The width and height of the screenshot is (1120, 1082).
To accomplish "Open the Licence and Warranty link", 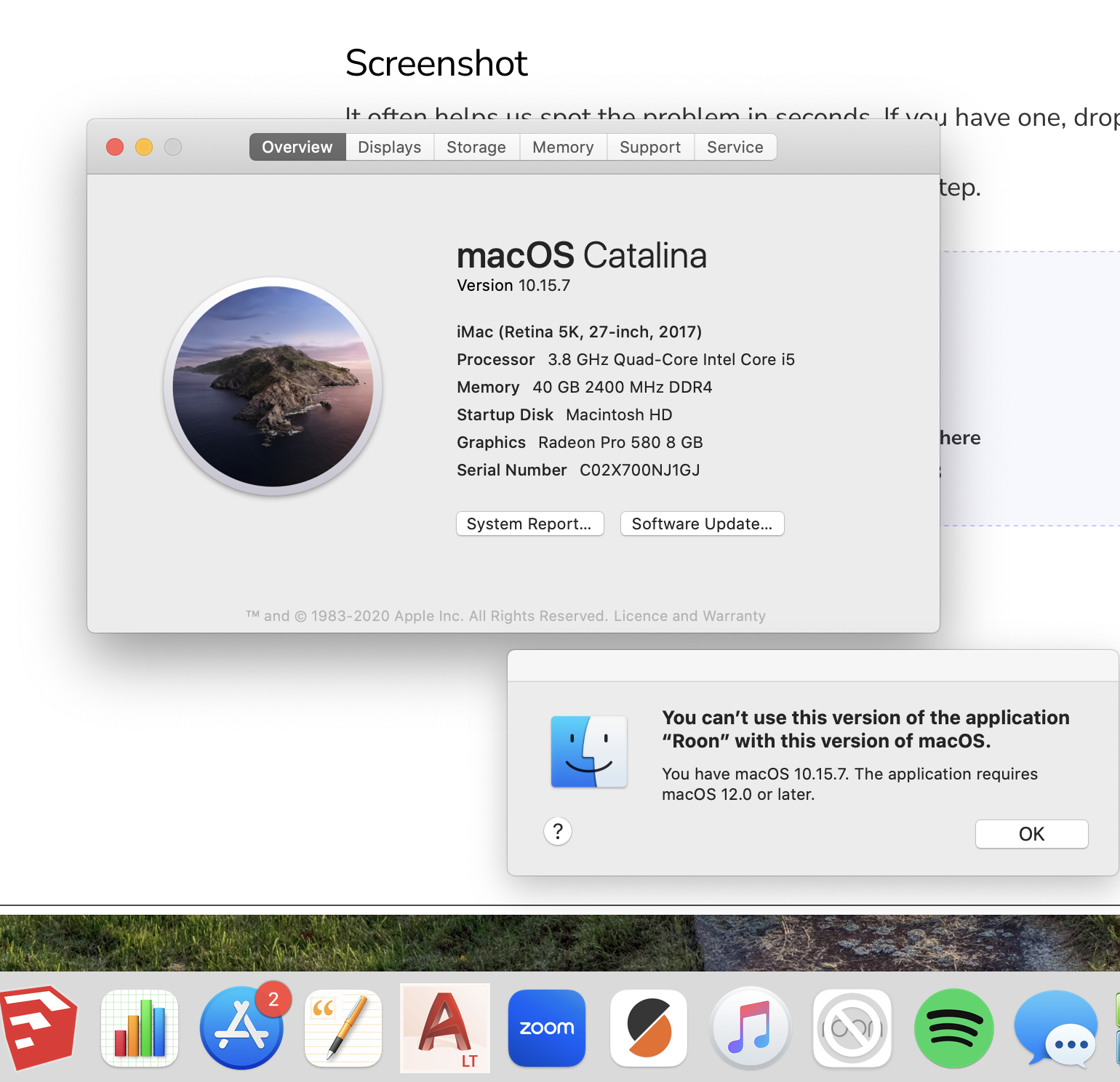I will (x=689, y=616).
